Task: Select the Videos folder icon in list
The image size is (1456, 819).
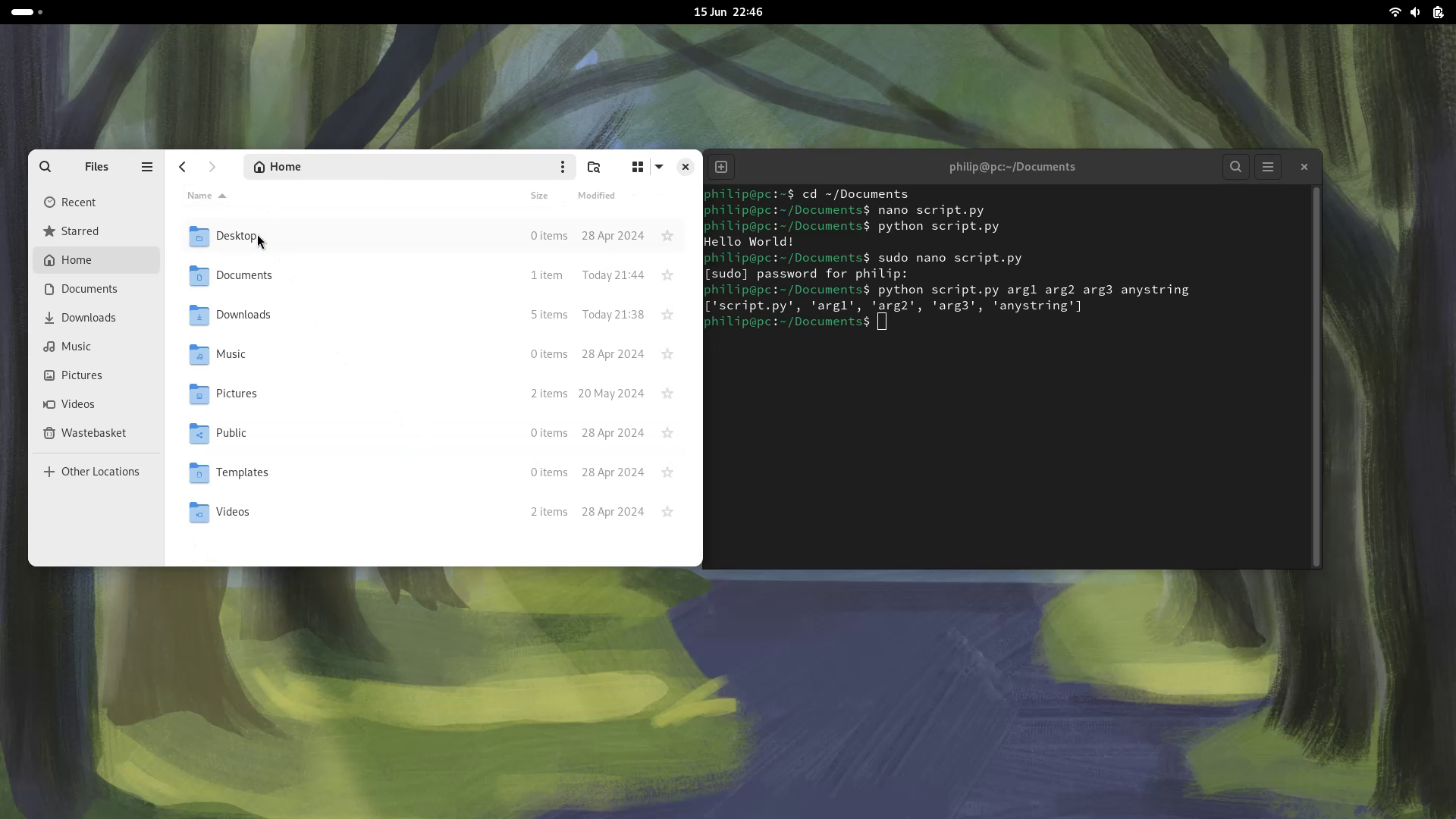Action: (x=199, y=513)
